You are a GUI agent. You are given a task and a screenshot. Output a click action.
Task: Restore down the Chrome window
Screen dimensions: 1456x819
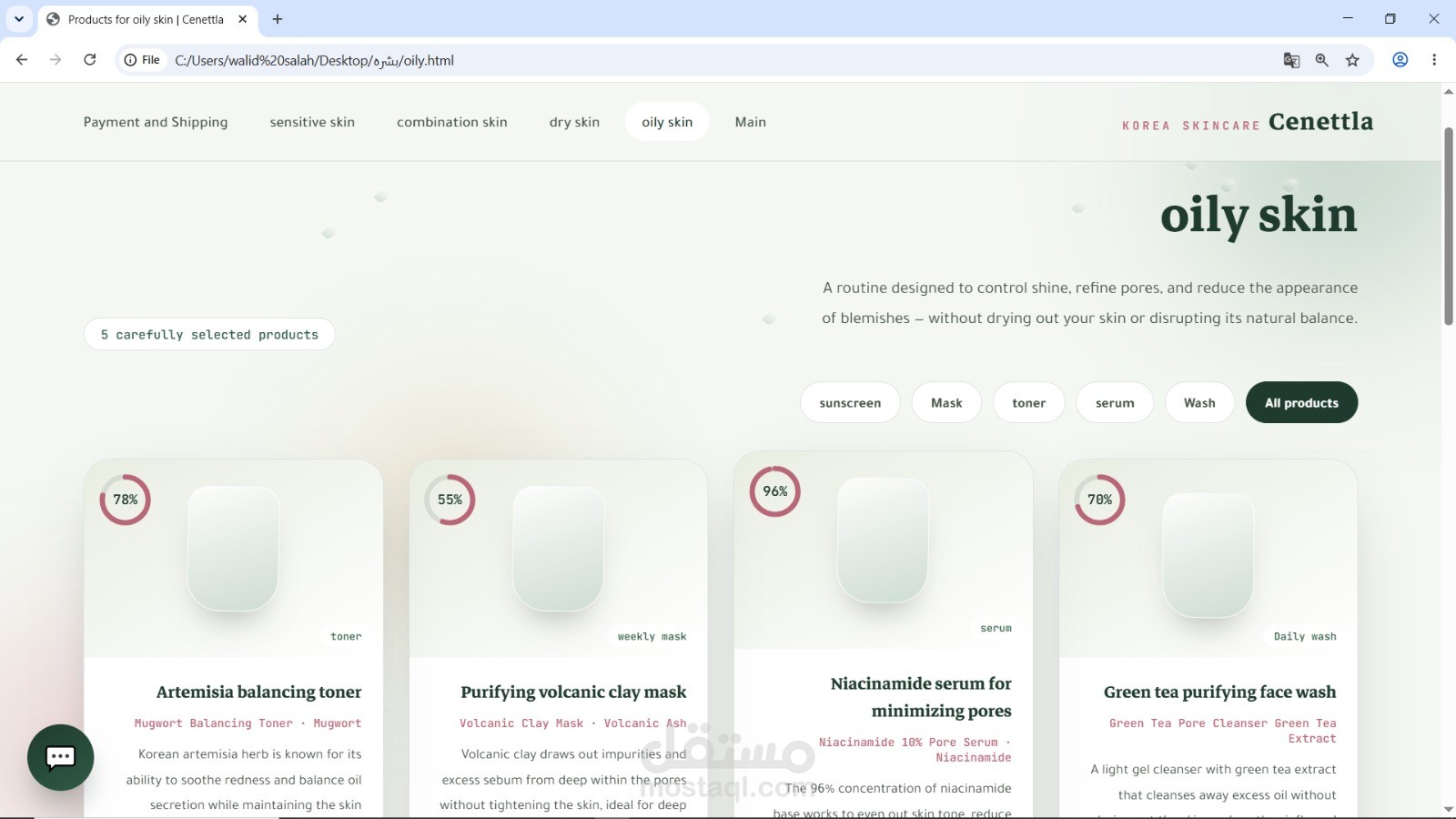[1390, 18]
